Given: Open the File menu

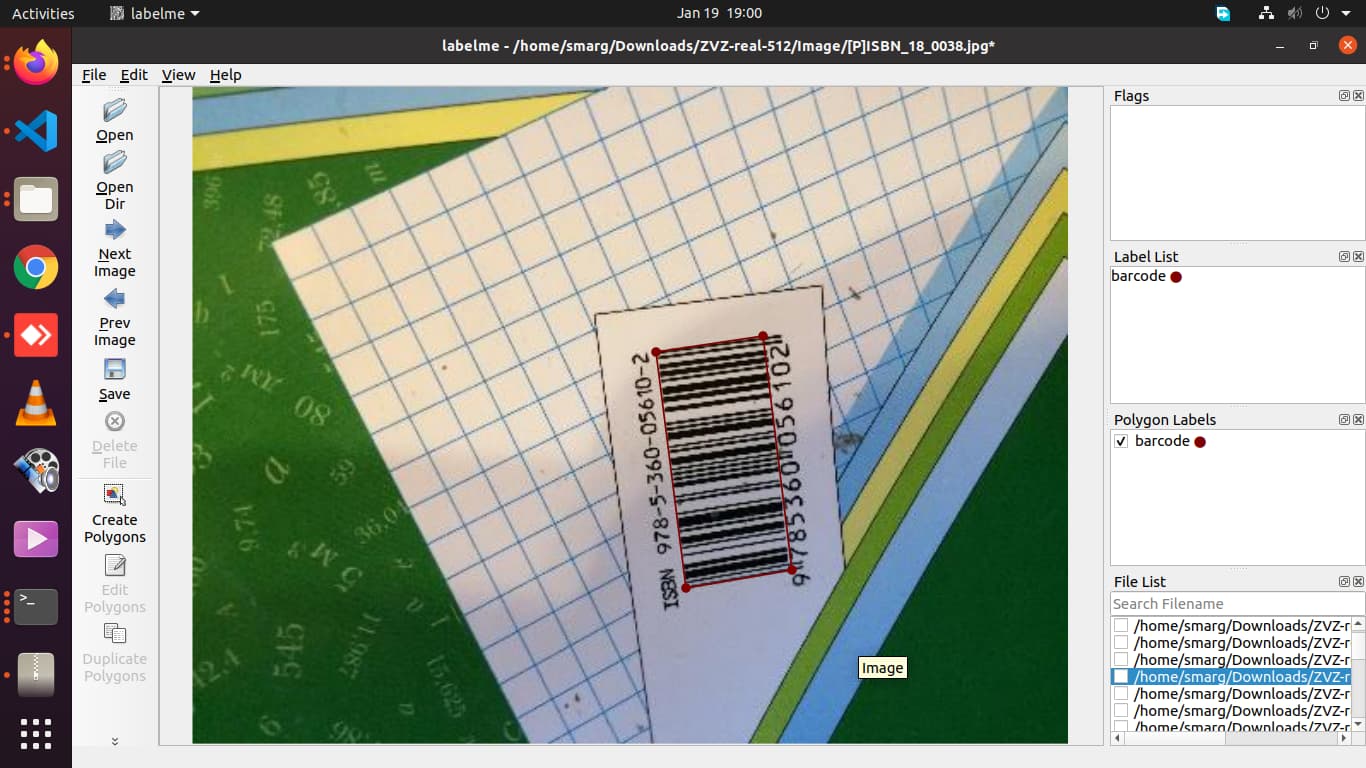Looking at the screenshot, I should point(94,75).
